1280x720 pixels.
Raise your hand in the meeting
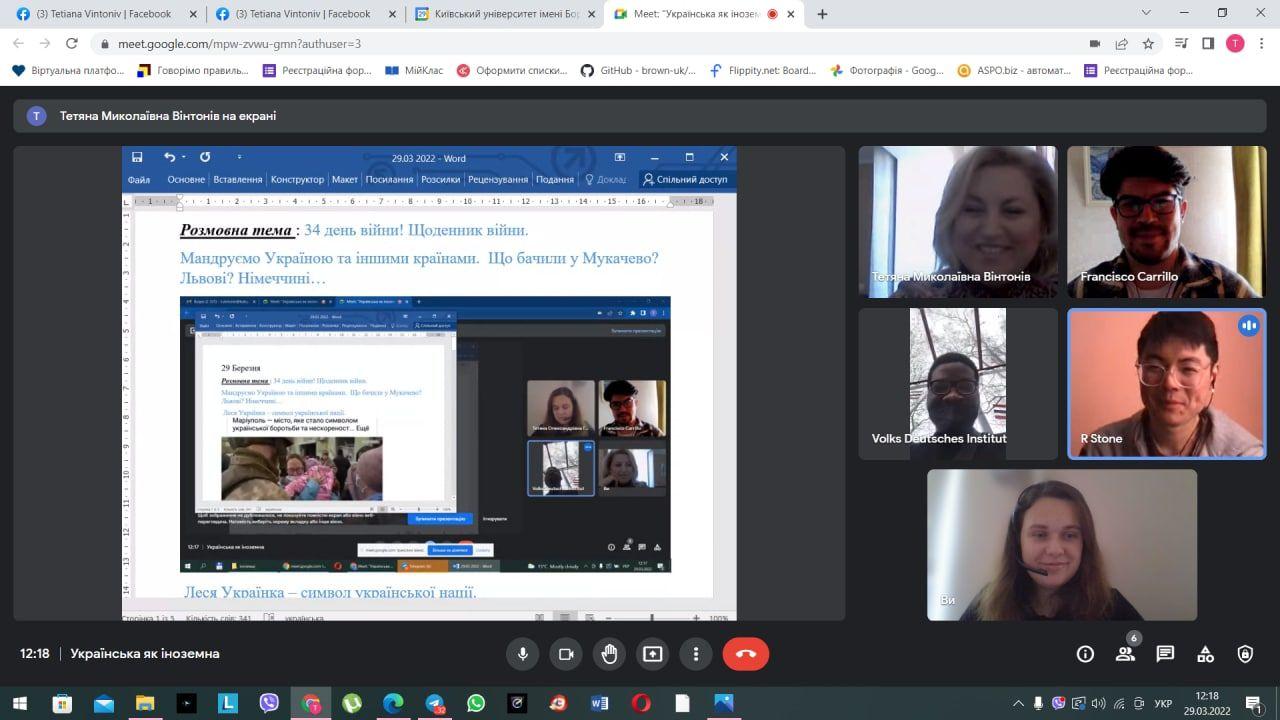click(x=609, y=654)
